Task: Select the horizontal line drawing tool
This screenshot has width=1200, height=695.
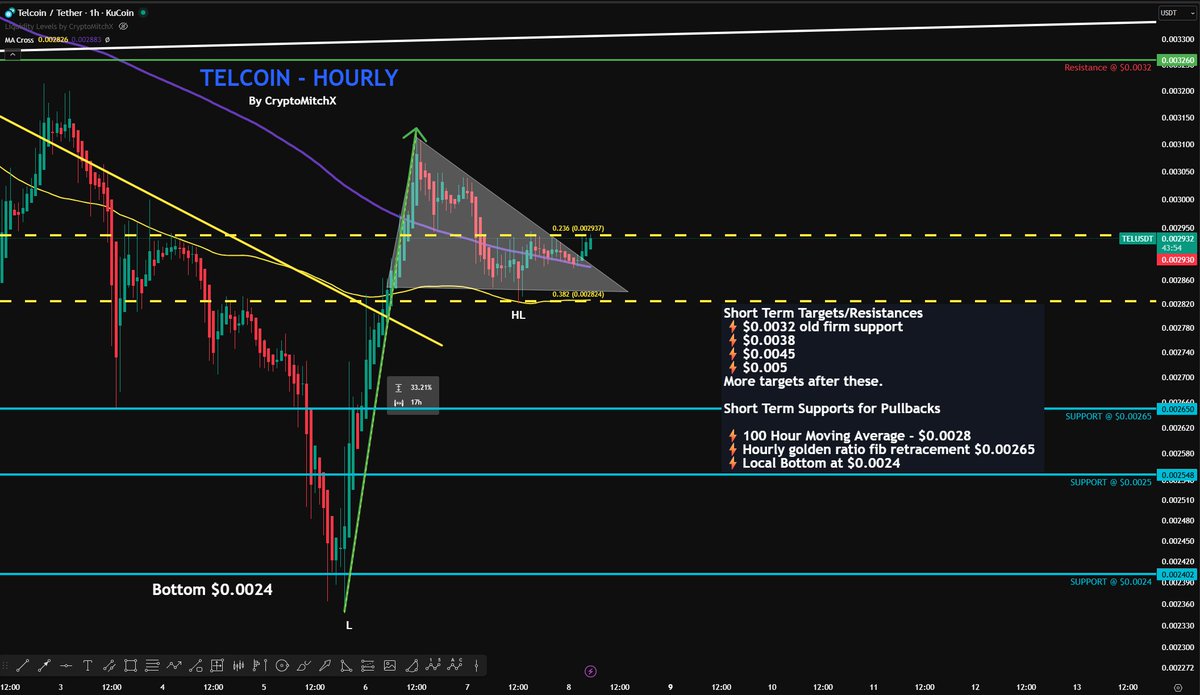Action: (x=66, y=666)
